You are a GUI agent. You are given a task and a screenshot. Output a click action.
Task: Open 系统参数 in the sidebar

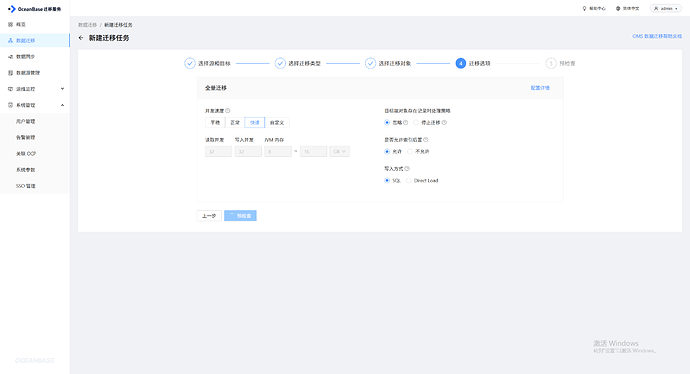coord(26,170)
